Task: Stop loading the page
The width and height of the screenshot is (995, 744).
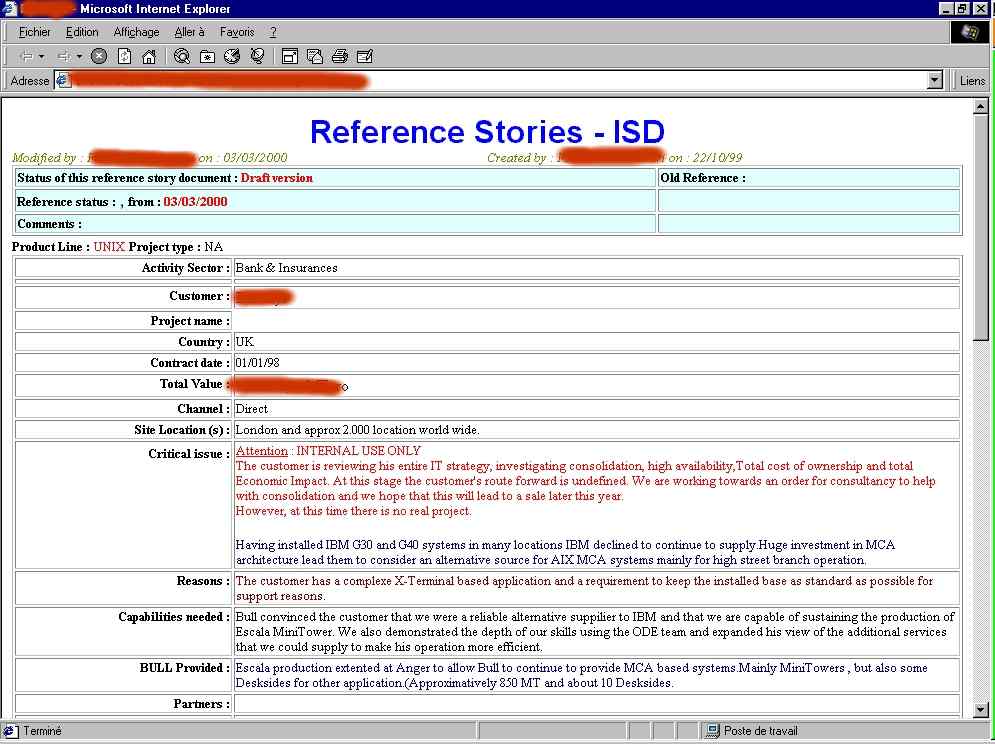Action: click(x=99, y=56)
